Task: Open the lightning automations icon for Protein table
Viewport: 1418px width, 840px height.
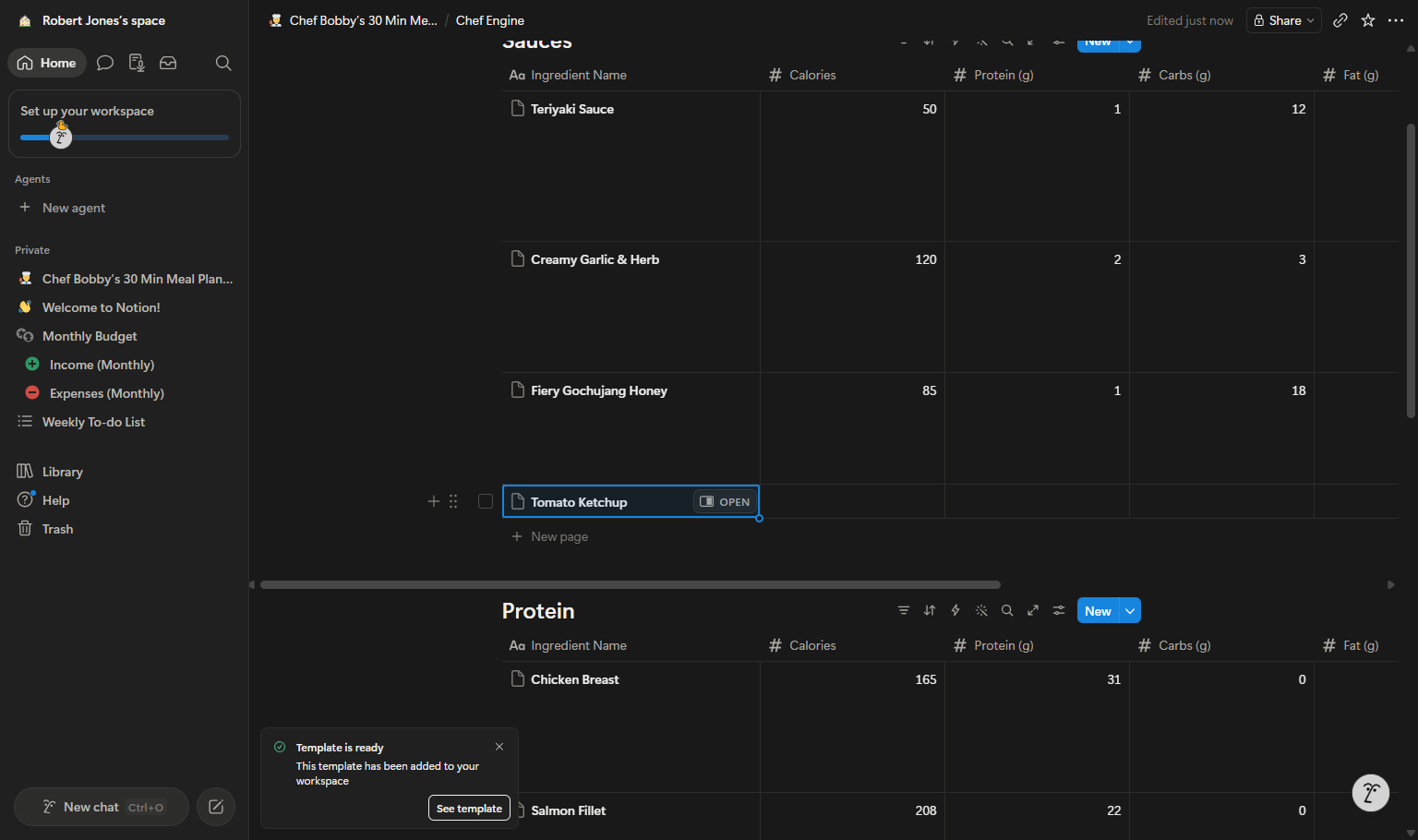Action: click(x=955, y=610)
